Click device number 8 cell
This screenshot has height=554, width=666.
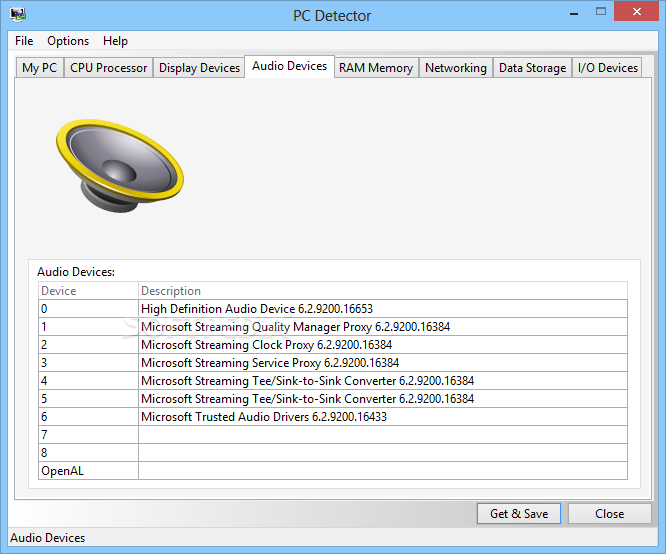point(88,452)
